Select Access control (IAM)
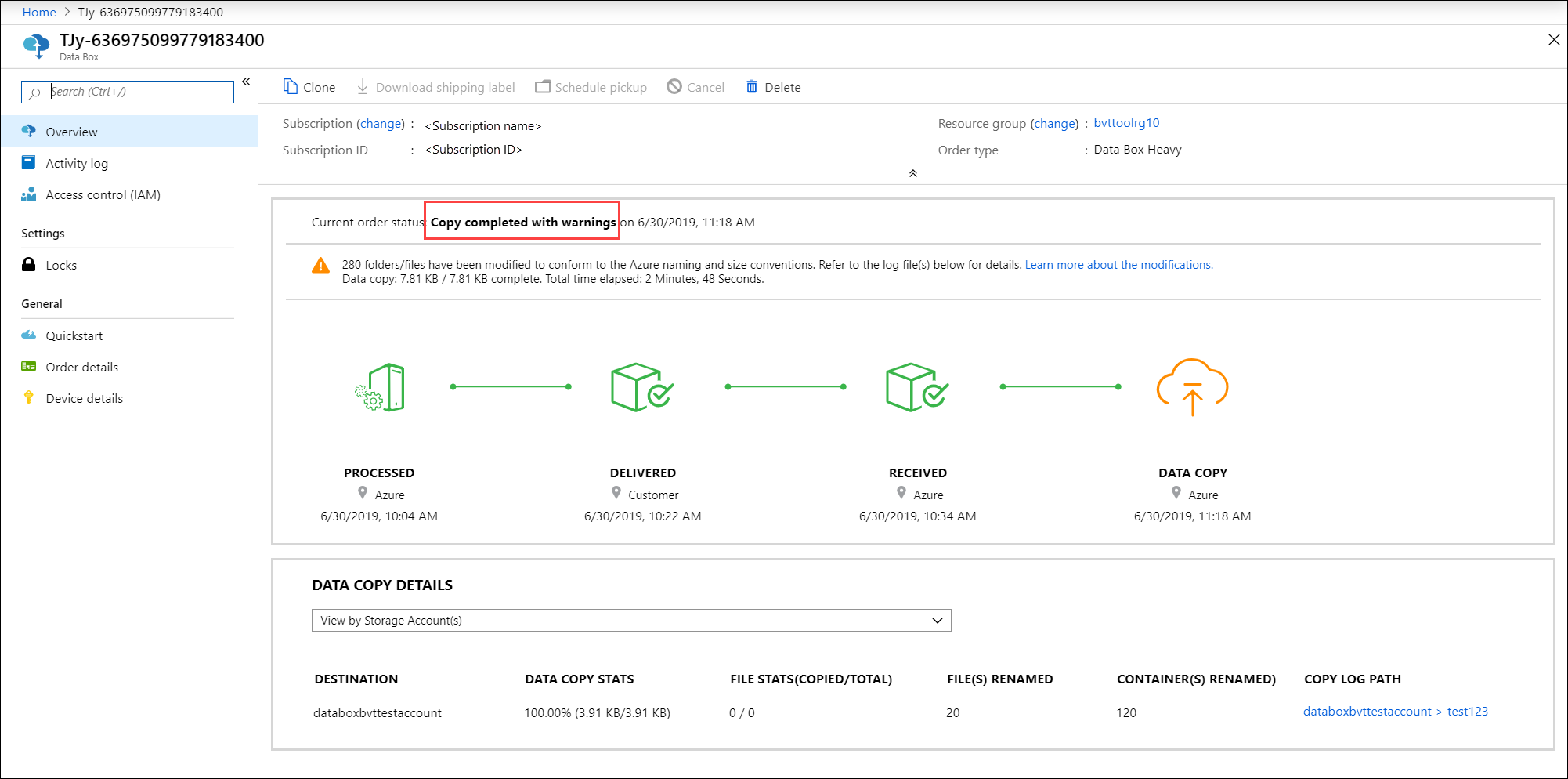The height and width of the screenshot is (779, 1568). click(x=103, y=194)
